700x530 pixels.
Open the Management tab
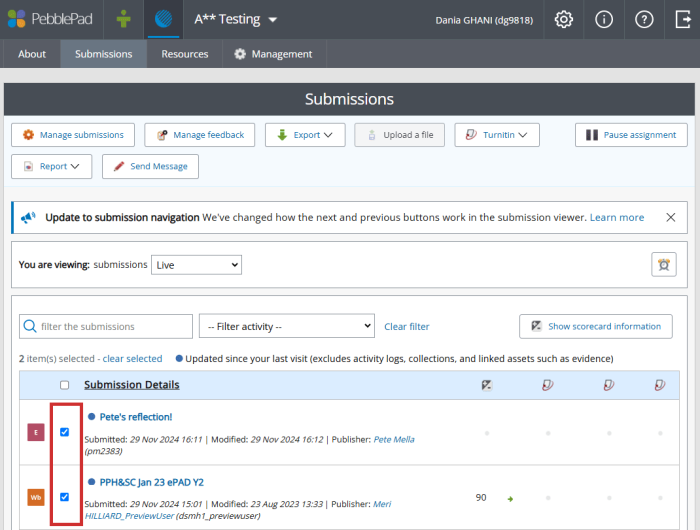coord(273,54)
